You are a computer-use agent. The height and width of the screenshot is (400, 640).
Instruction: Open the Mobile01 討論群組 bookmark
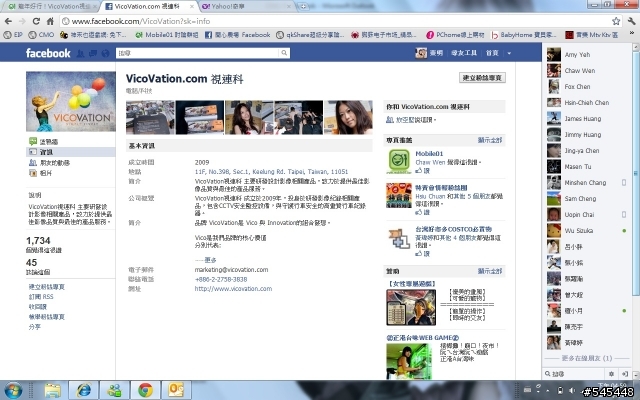(x=167, y=35)
